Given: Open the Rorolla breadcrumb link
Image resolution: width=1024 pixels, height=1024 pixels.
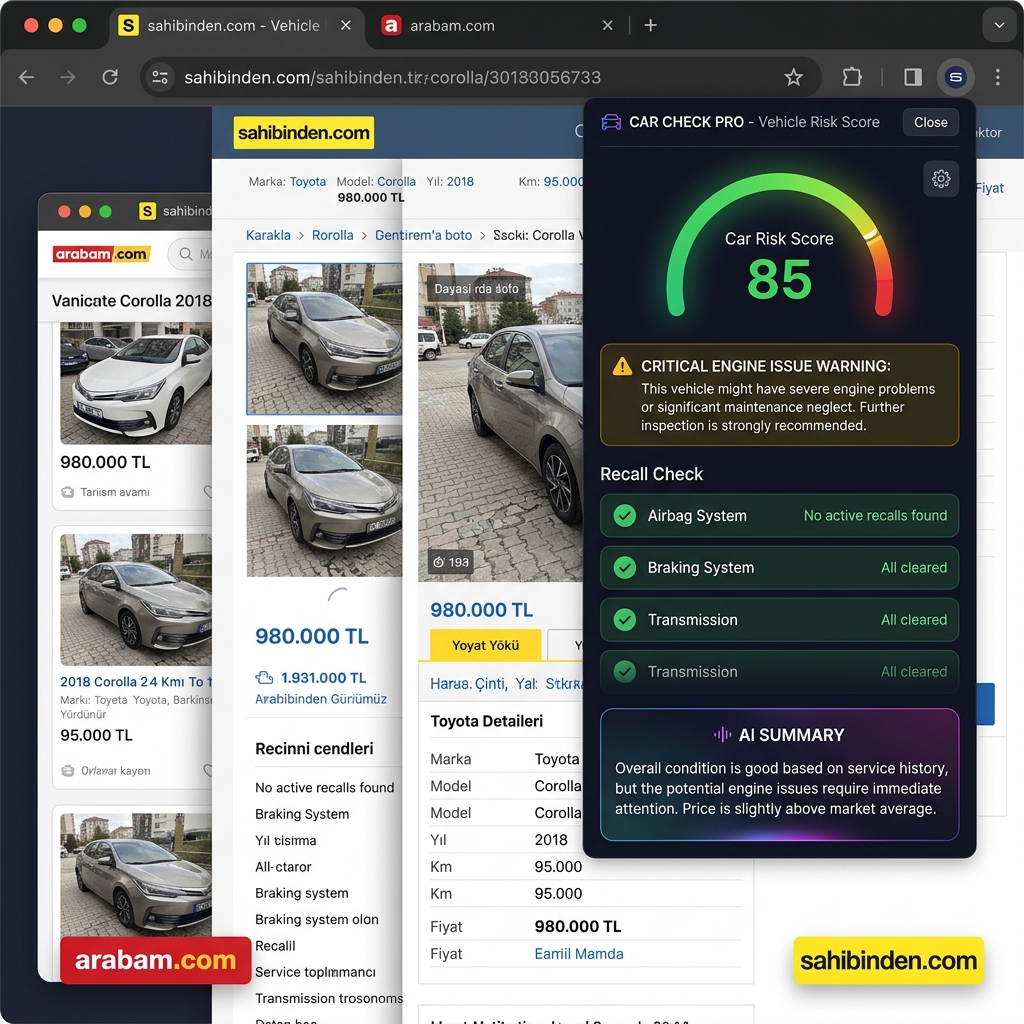Looking at the screenshot, I should click(332, 235).
